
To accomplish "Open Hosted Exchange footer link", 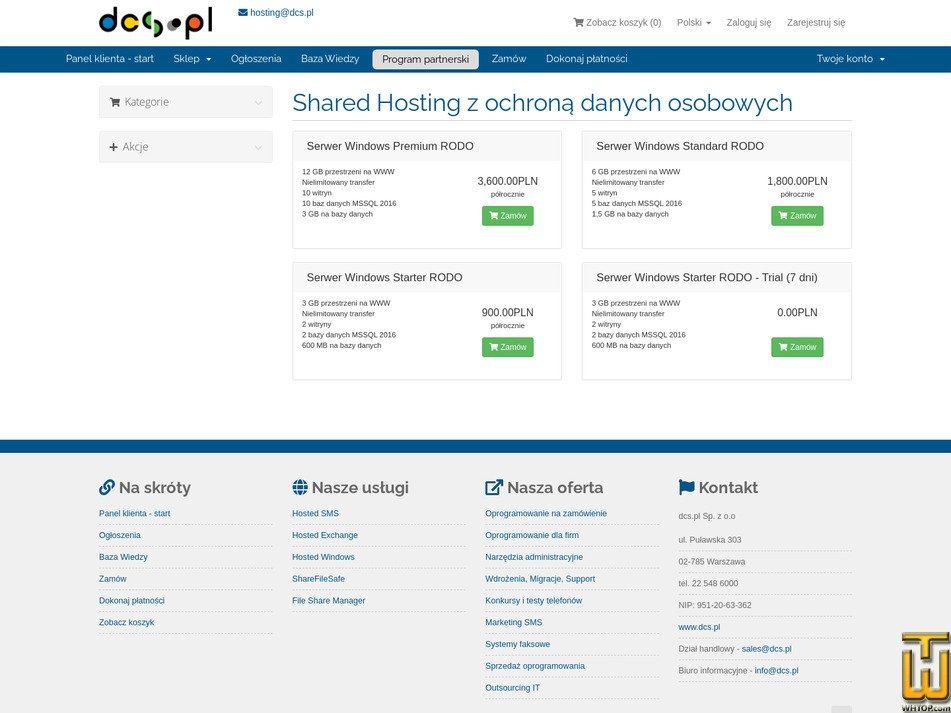I will [325, 535].
